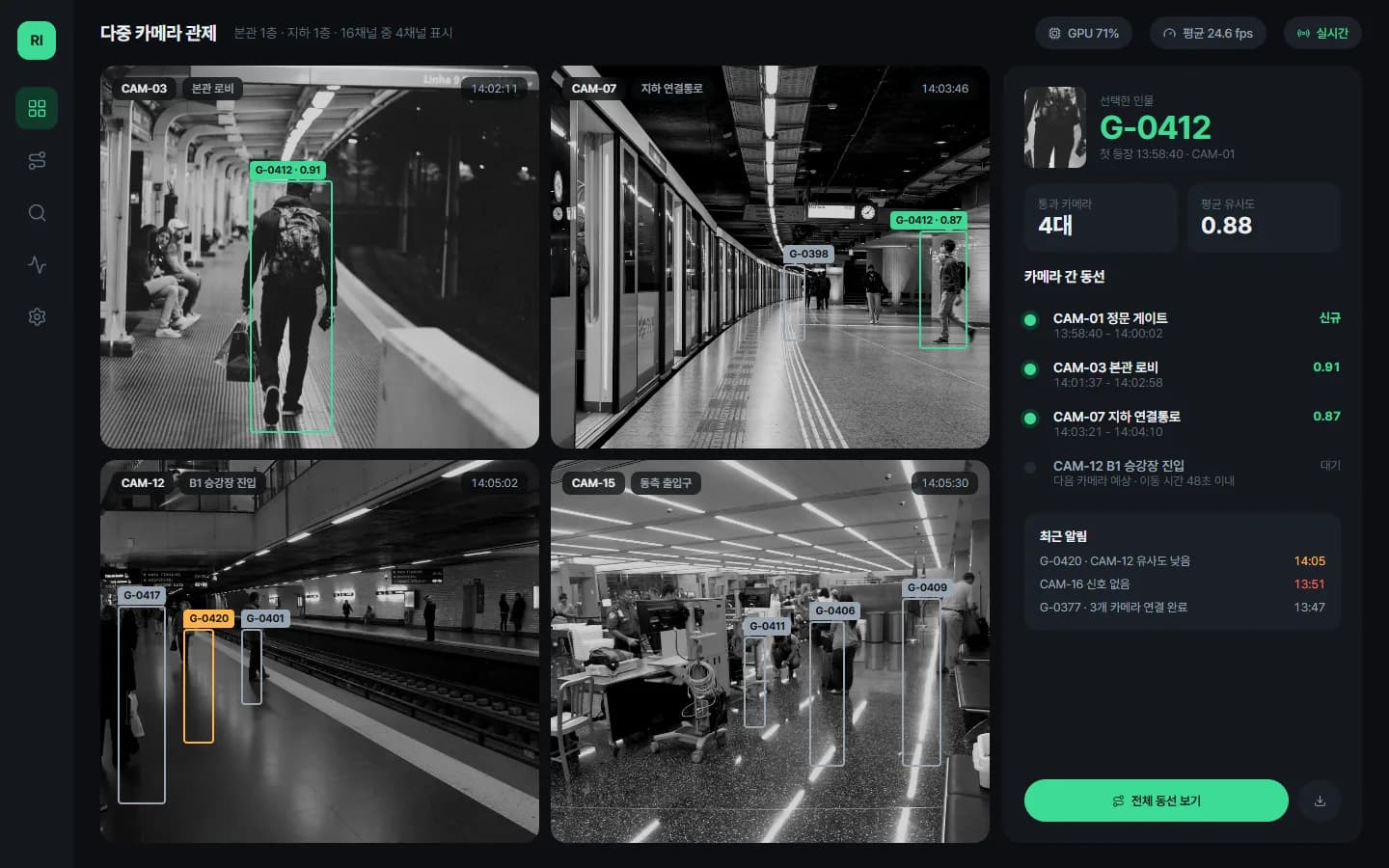Open the route tracking sidebar icon
The image size is (1389, 868).
37,160
